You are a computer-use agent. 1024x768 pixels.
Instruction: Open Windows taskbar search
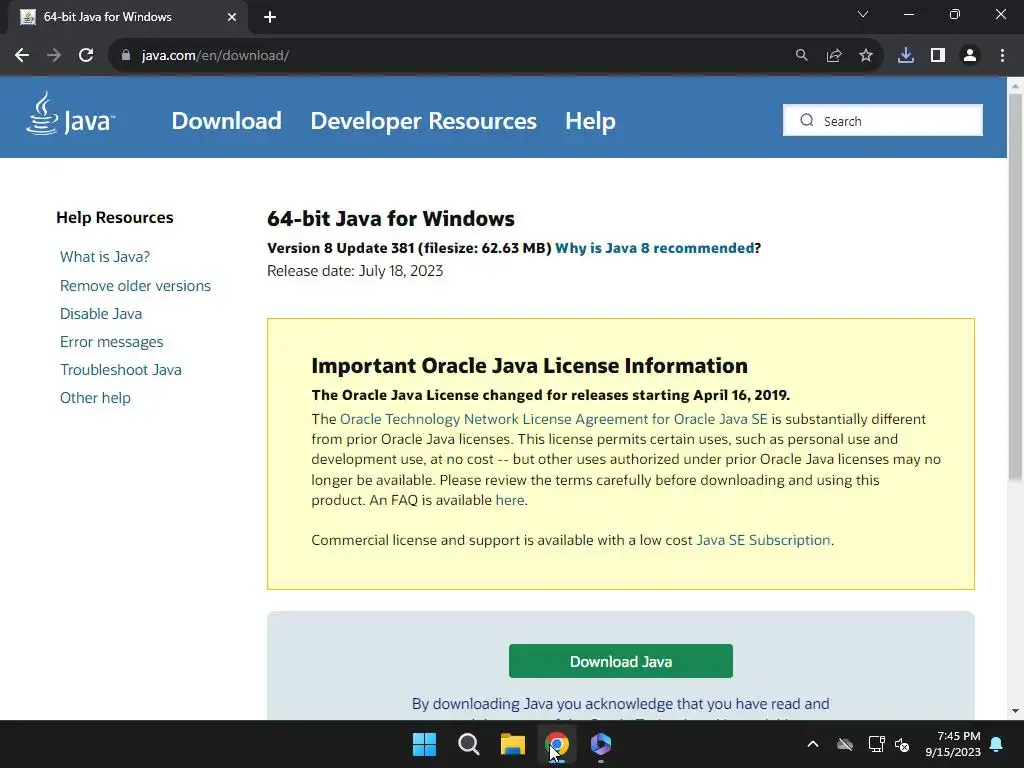point(468,744)
